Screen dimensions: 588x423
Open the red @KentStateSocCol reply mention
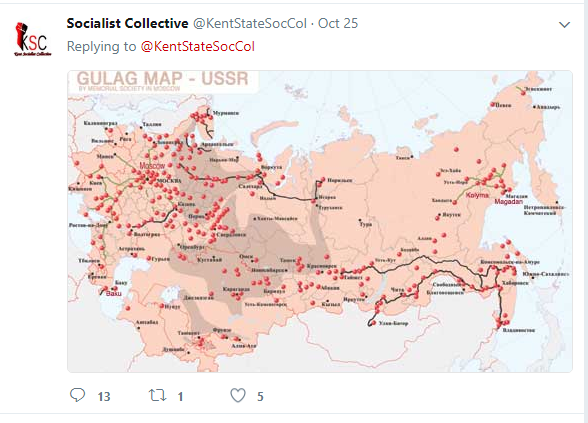pos(198,46)
